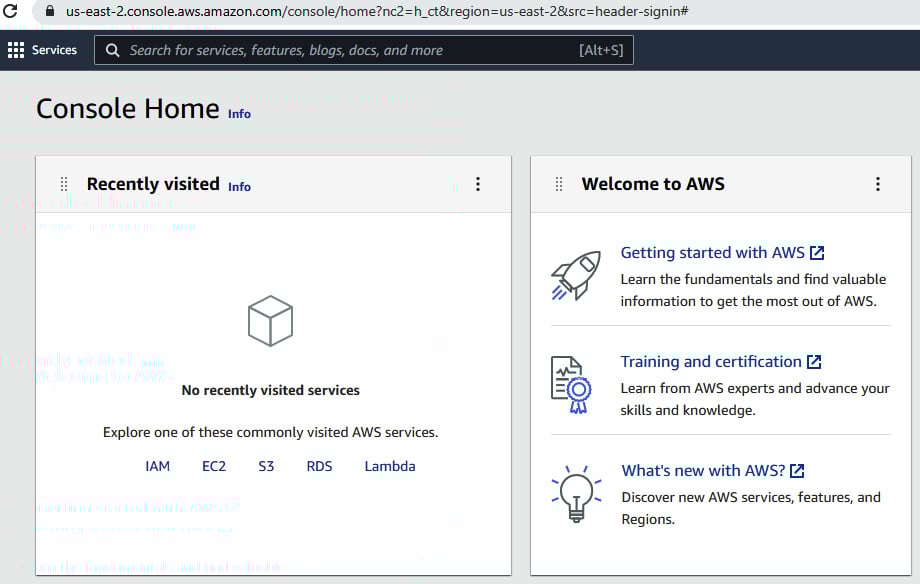Click the Console Home heading

pos(127,109)
